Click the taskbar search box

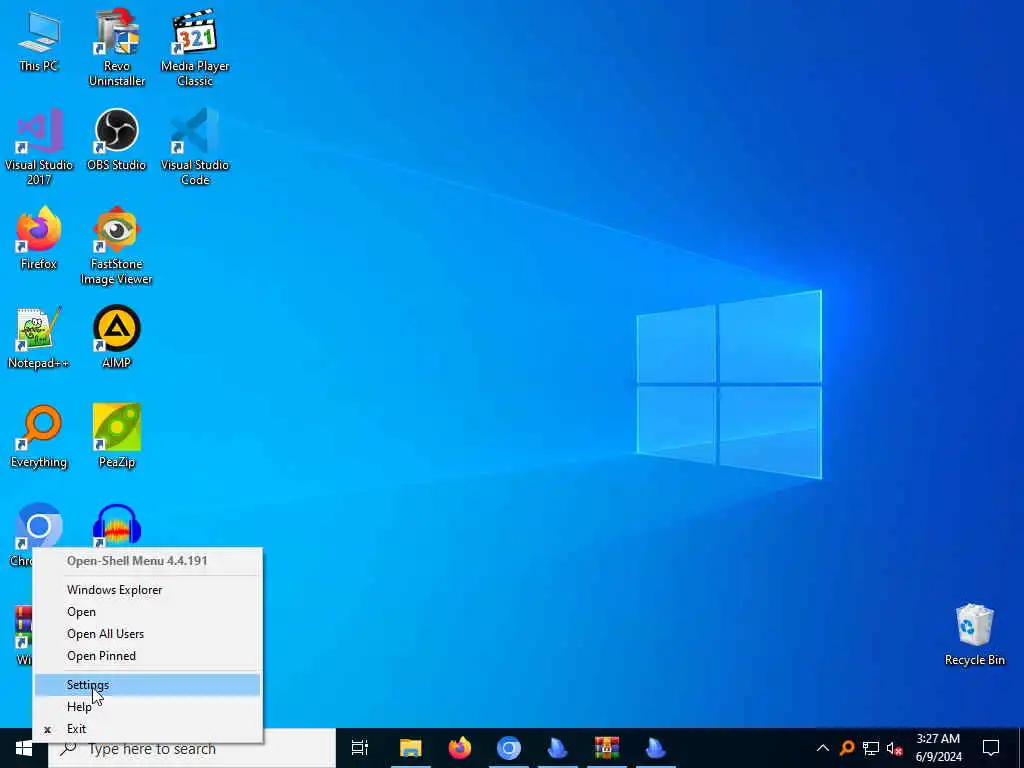[x=192, y=748]
